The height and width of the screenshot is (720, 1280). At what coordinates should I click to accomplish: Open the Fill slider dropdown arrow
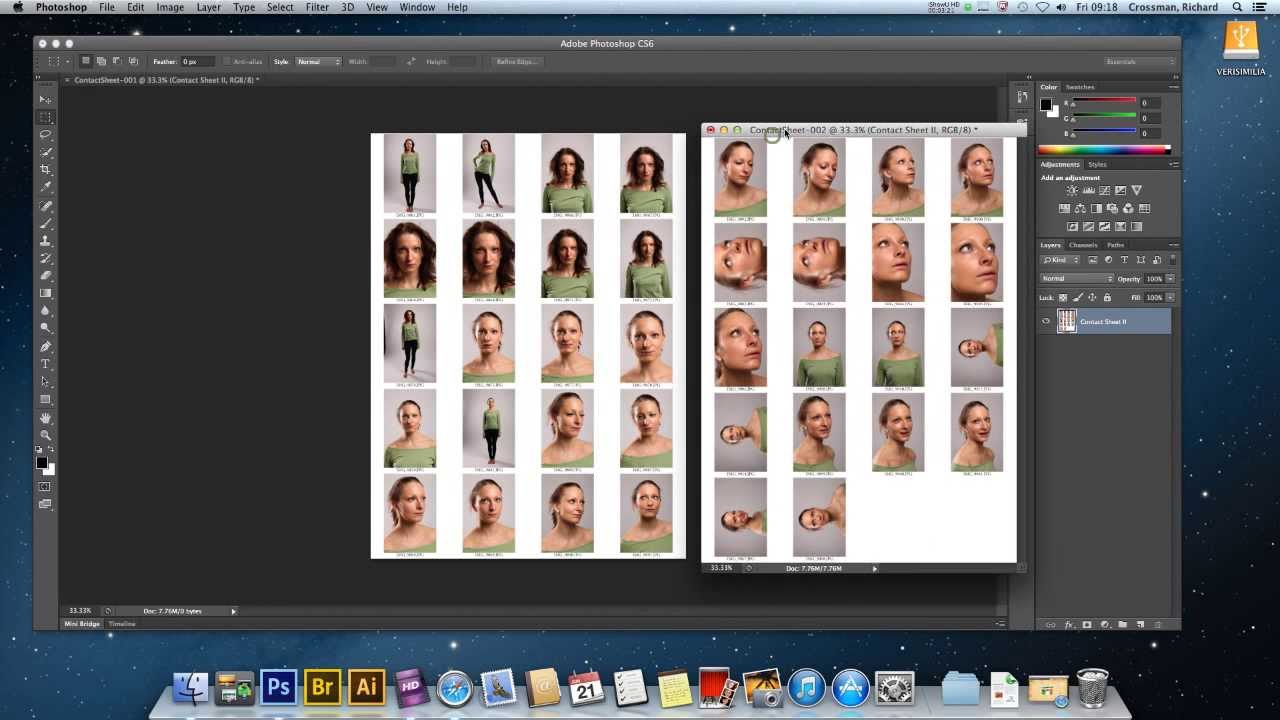click(x=1171, y=297)
